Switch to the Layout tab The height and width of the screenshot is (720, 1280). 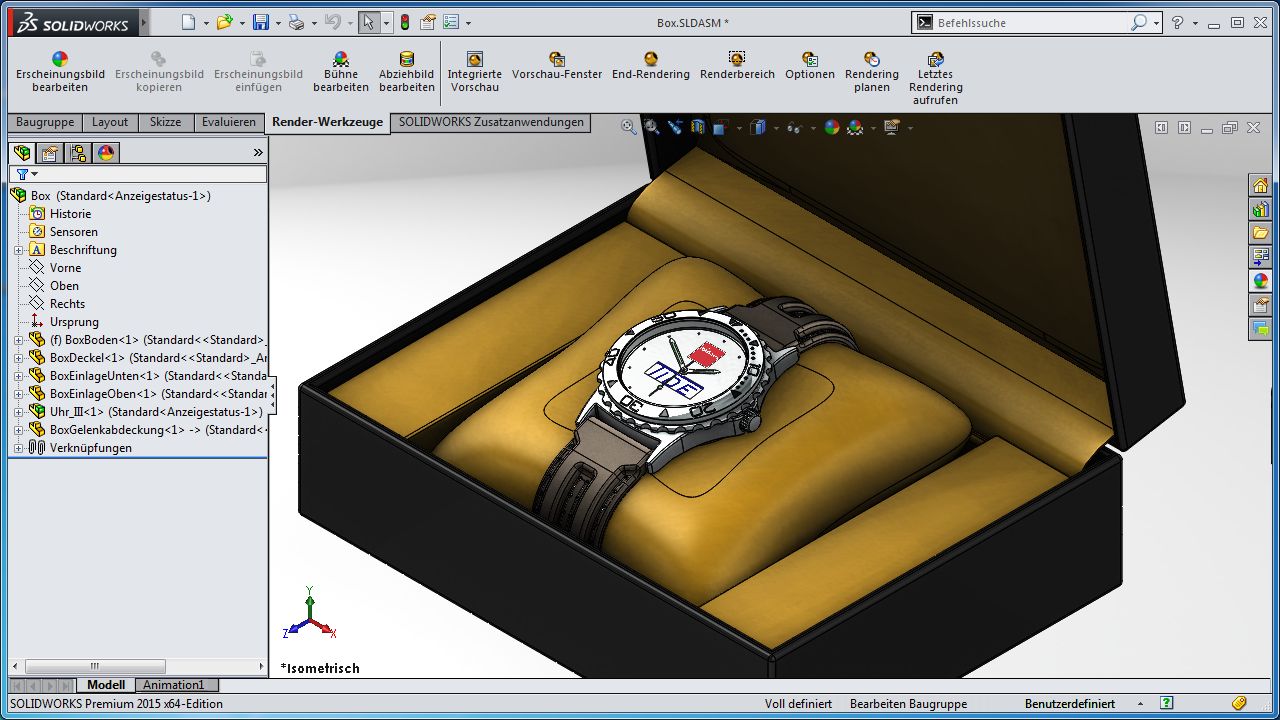(x=110, y=122)
